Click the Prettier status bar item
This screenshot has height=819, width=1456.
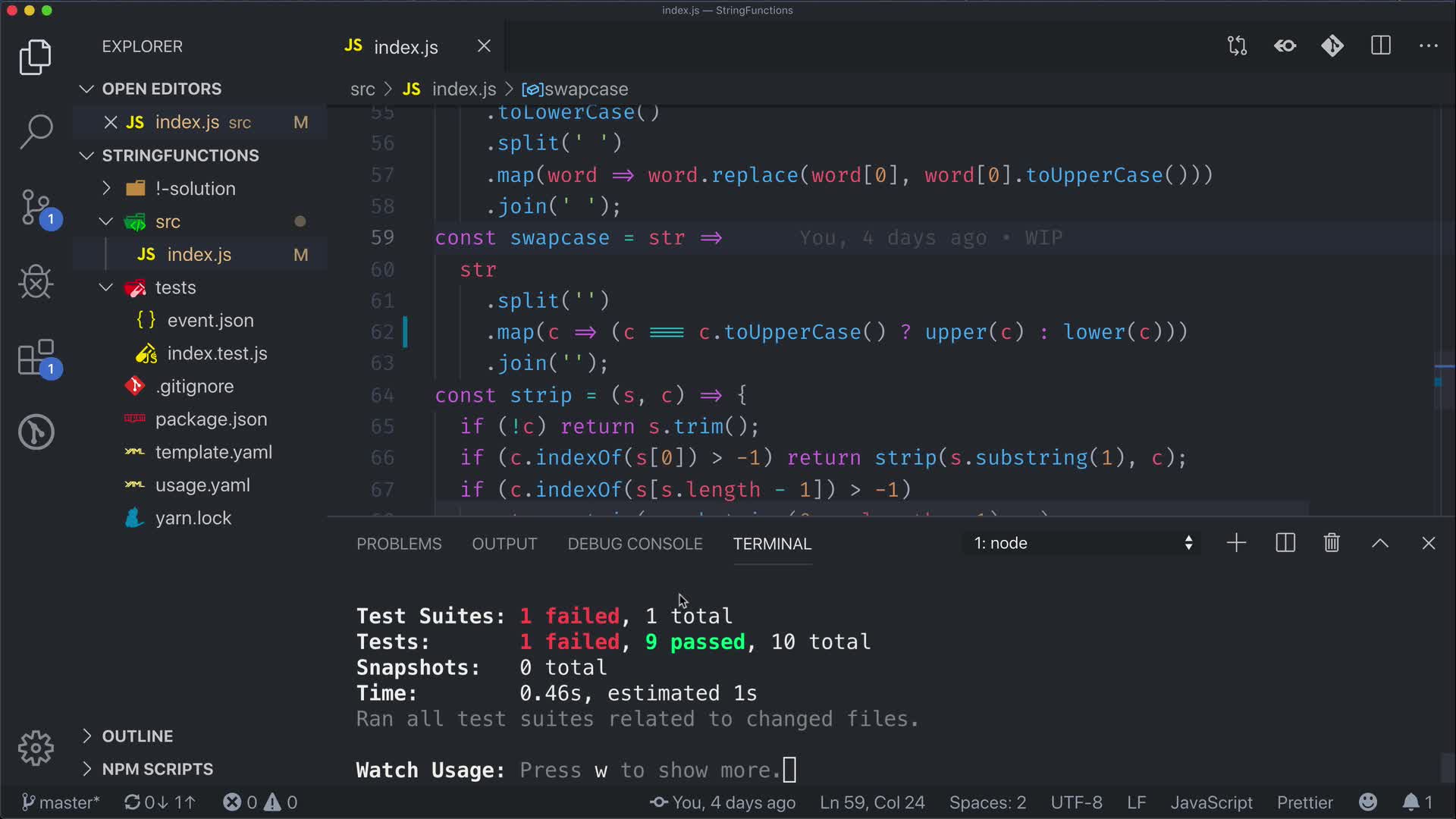(x=1304, y=802)
